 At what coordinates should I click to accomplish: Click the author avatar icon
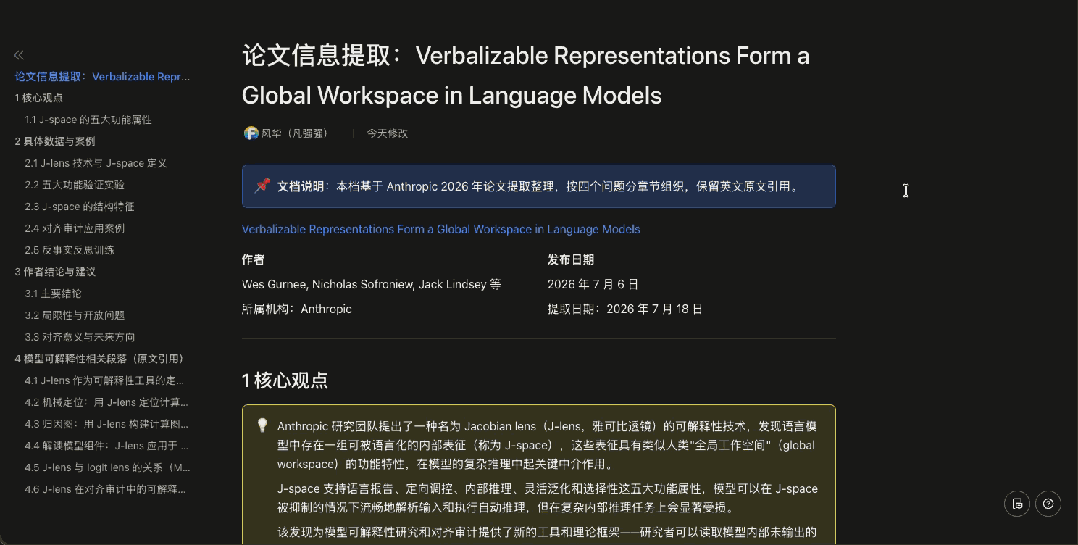[x=251, y=133]
